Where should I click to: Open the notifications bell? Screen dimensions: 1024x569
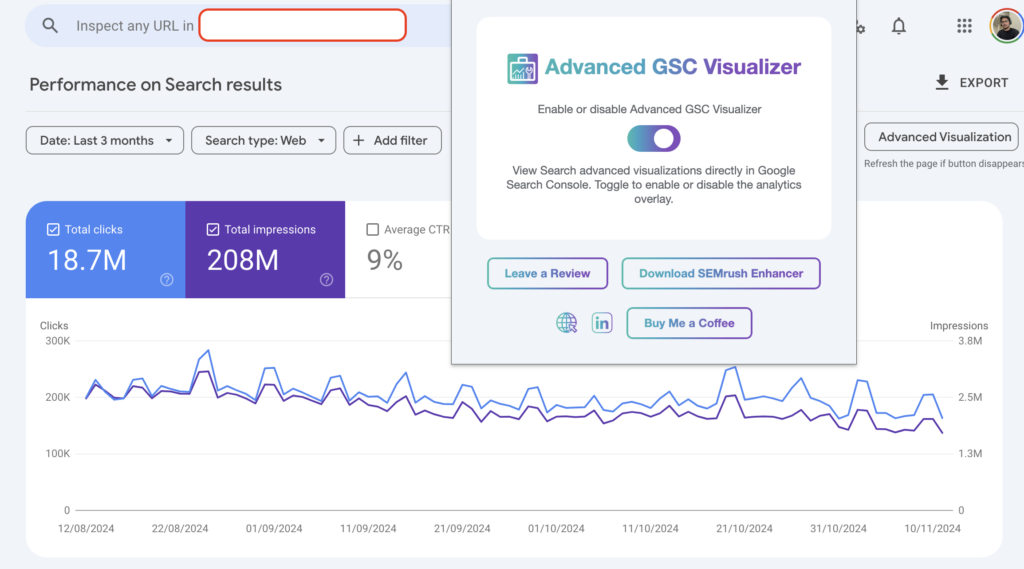click(x=899, y=27)
